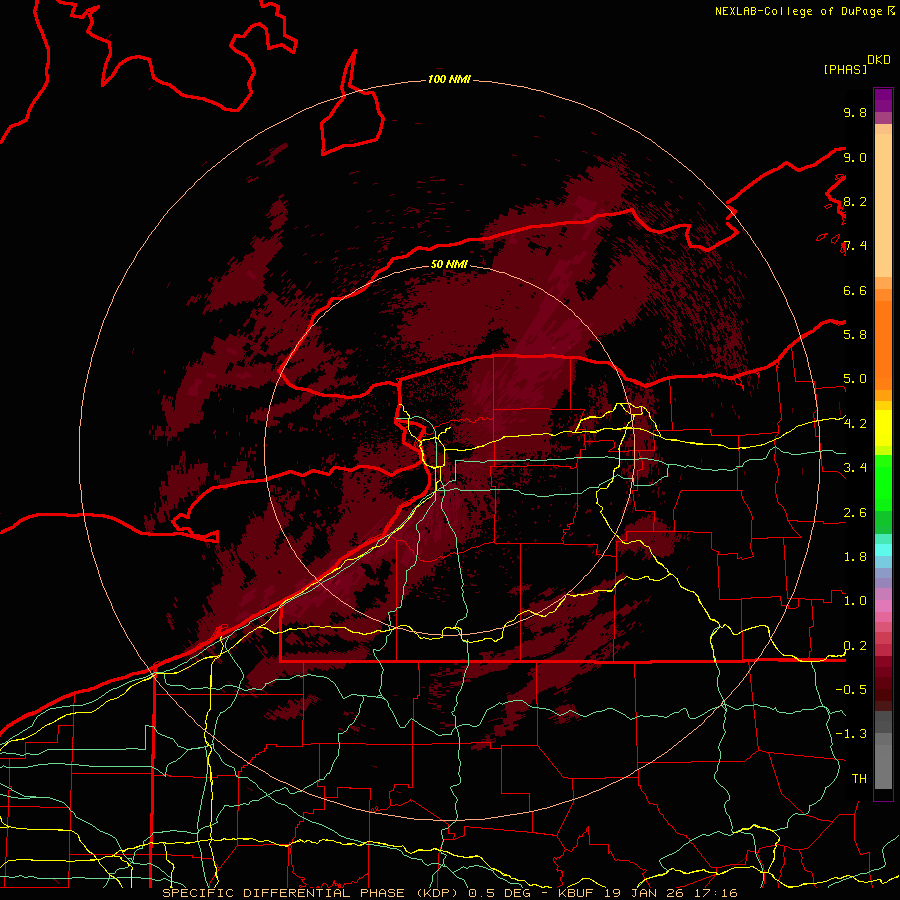
Task: Pick the bright green color bar segment
Action: [883, 482]
